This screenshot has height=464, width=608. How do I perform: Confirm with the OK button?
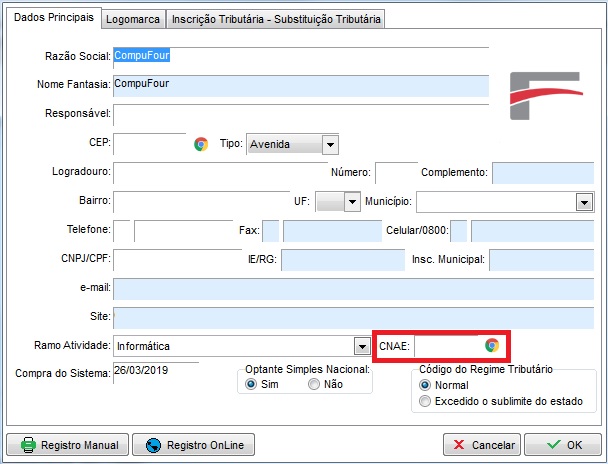pos(562,444)
